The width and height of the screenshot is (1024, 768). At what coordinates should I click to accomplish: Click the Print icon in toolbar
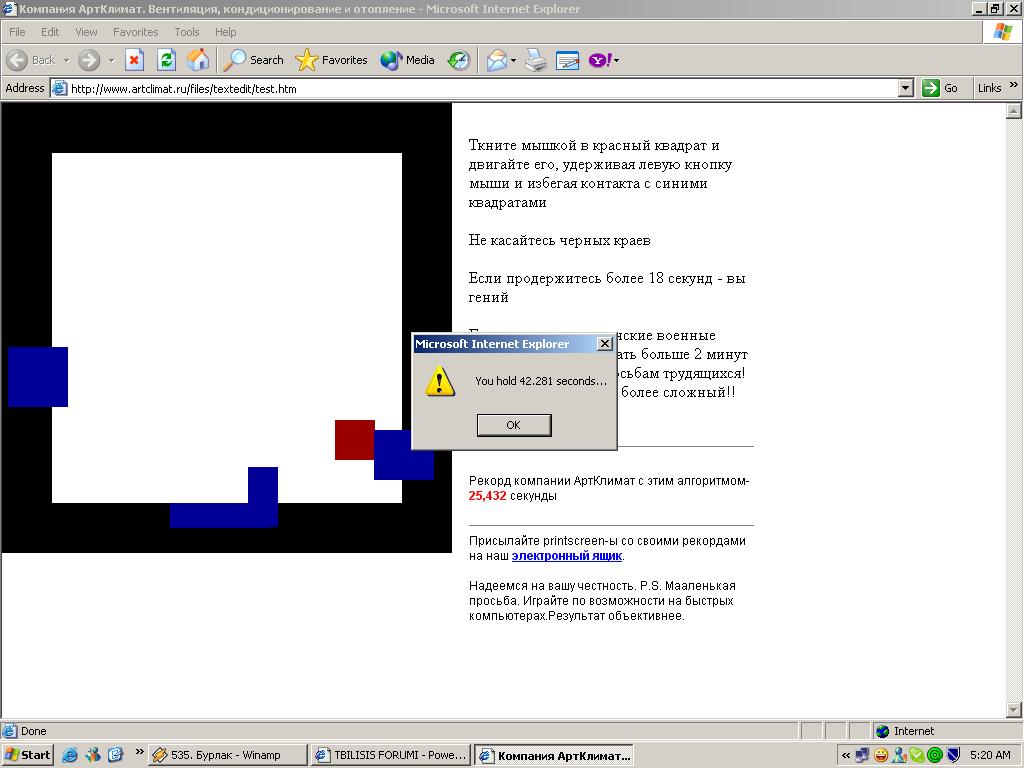[x=536, y=60]
